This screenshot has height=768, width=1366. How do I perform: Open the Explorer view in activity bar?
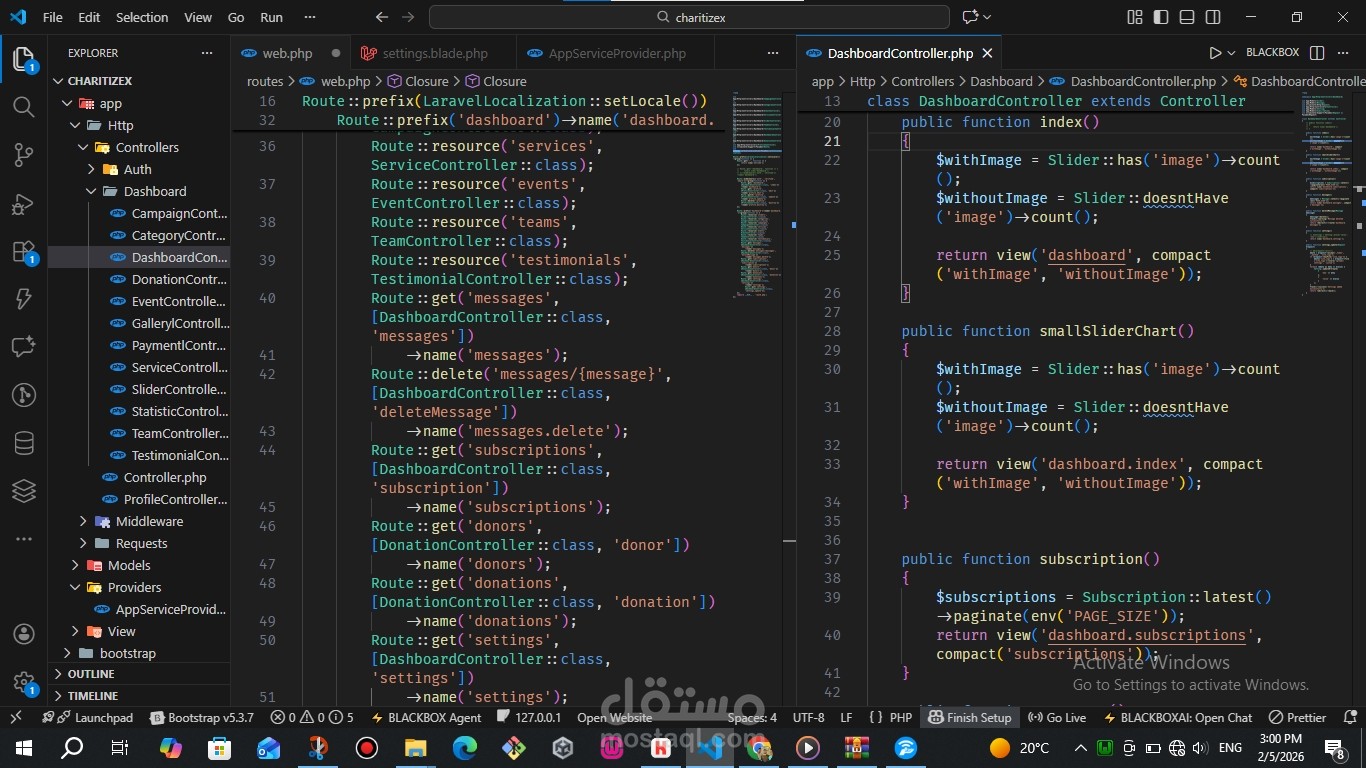pos(24,59)
